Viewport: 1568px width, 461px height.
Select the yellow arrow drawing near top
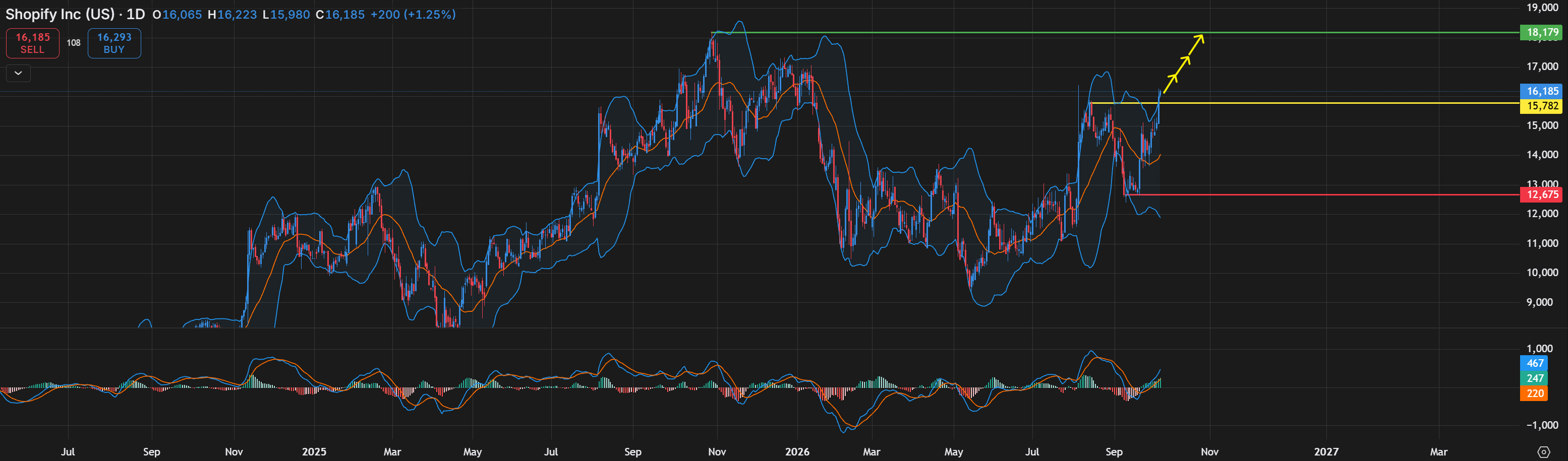[1183, 64]
